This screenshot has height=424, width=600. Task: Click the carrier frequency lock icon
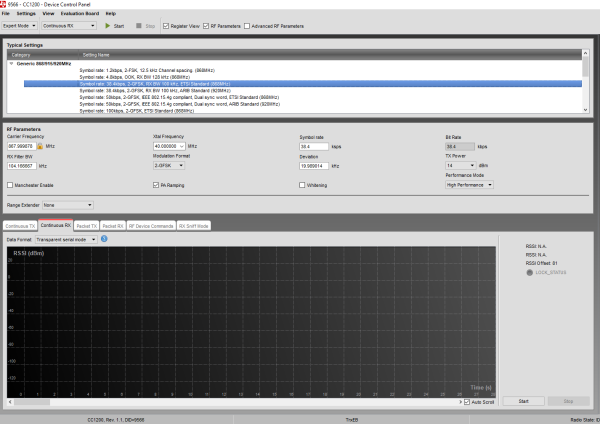tap(40, 146)
